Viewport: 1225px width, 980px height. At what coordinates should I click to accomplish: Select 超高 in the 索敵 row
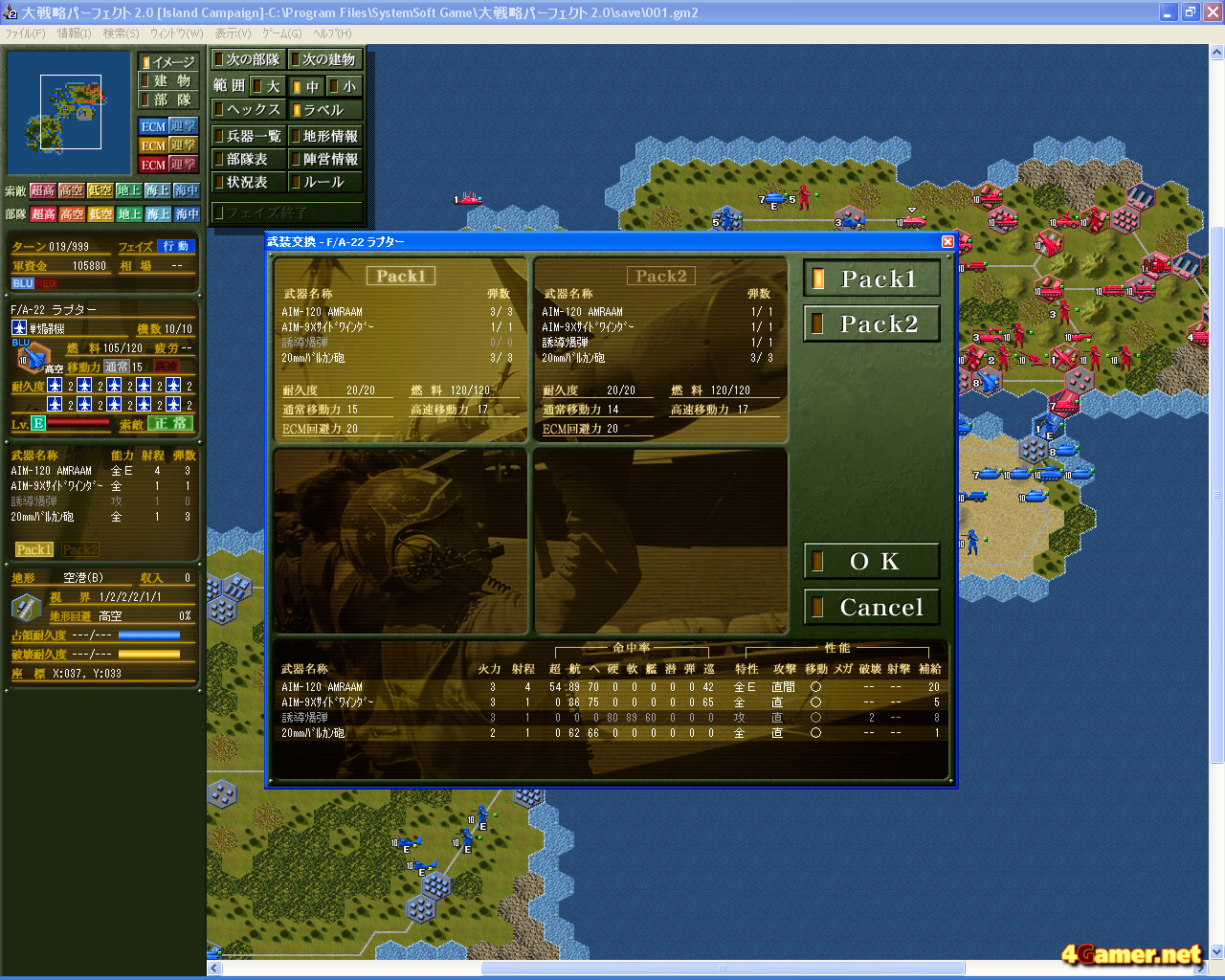coord(43,190)
